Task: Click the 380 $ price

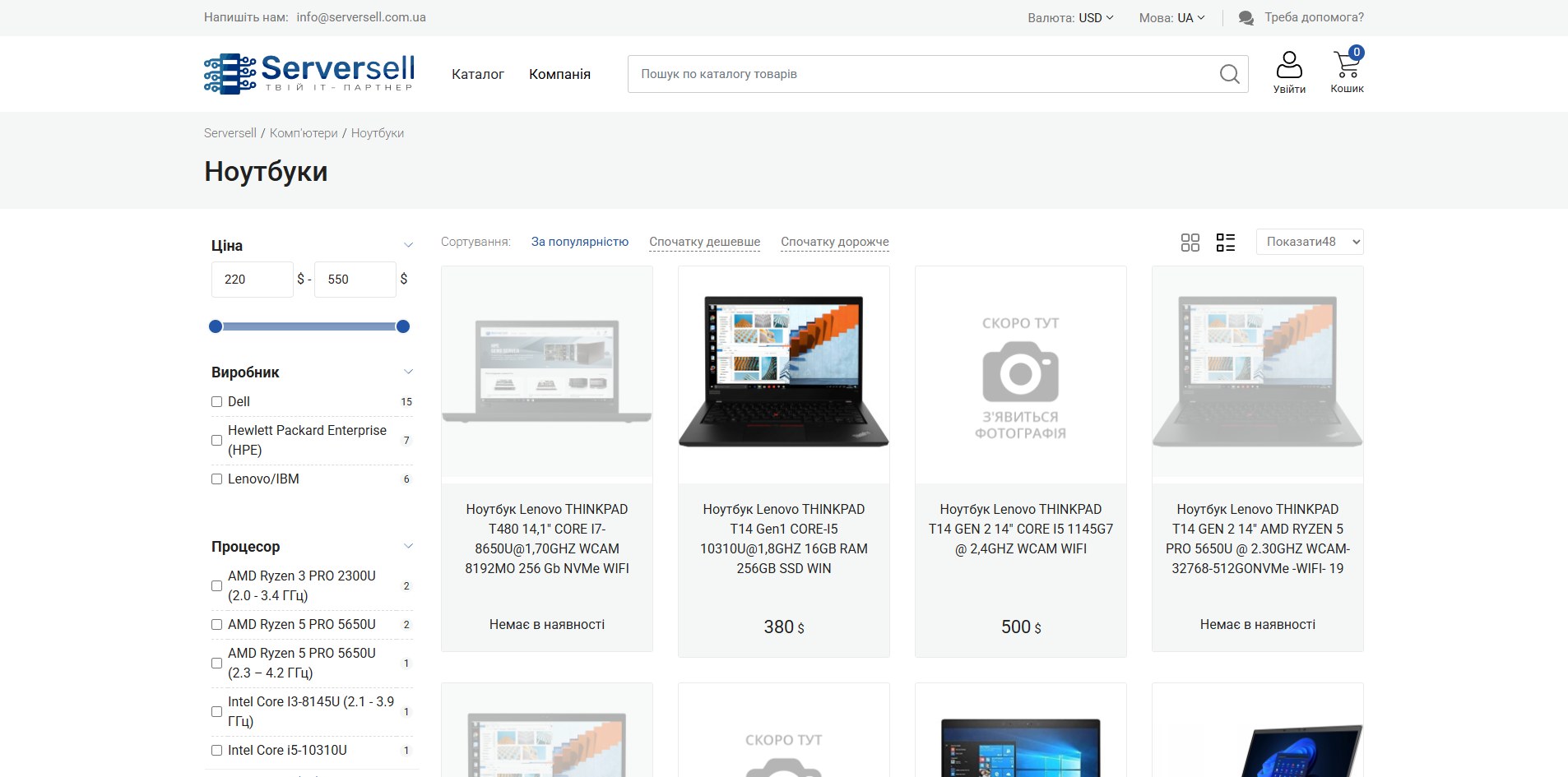Action: tap(784, 627)
